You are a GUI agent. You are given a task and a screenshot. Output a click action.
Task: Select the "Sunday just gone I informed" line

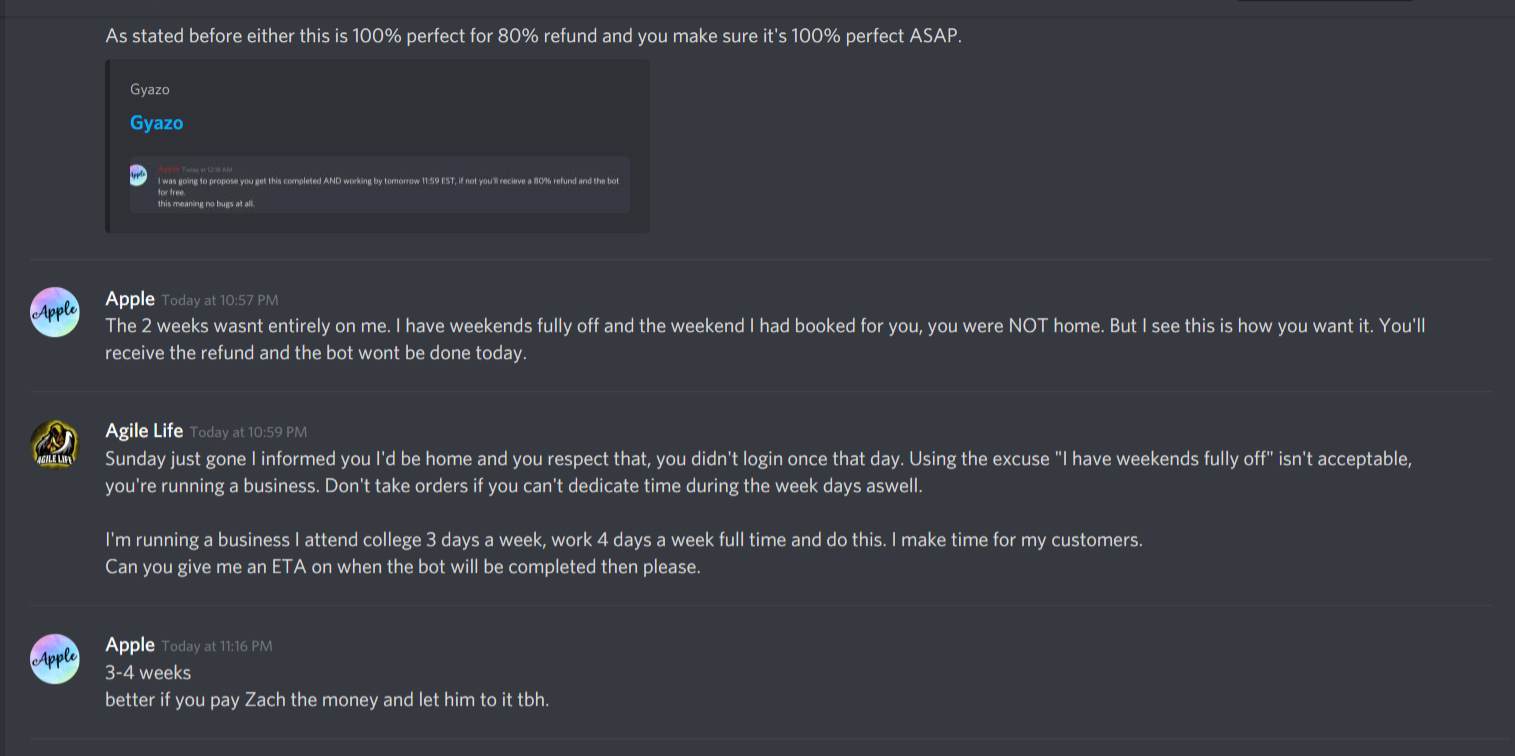tap(759, 460)
